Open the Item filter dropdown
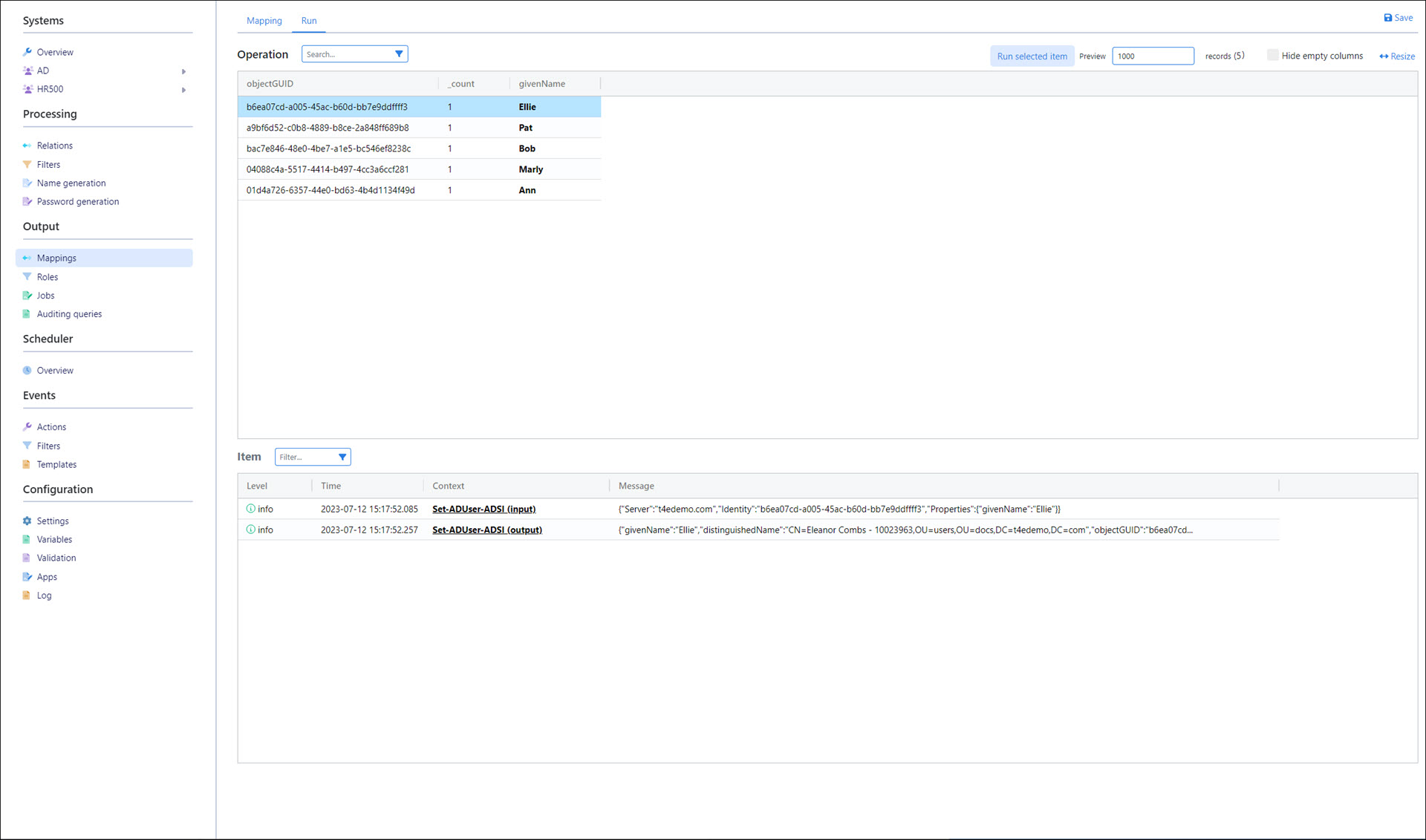This screenshot has width=1426, height=840. click(342, 457)
